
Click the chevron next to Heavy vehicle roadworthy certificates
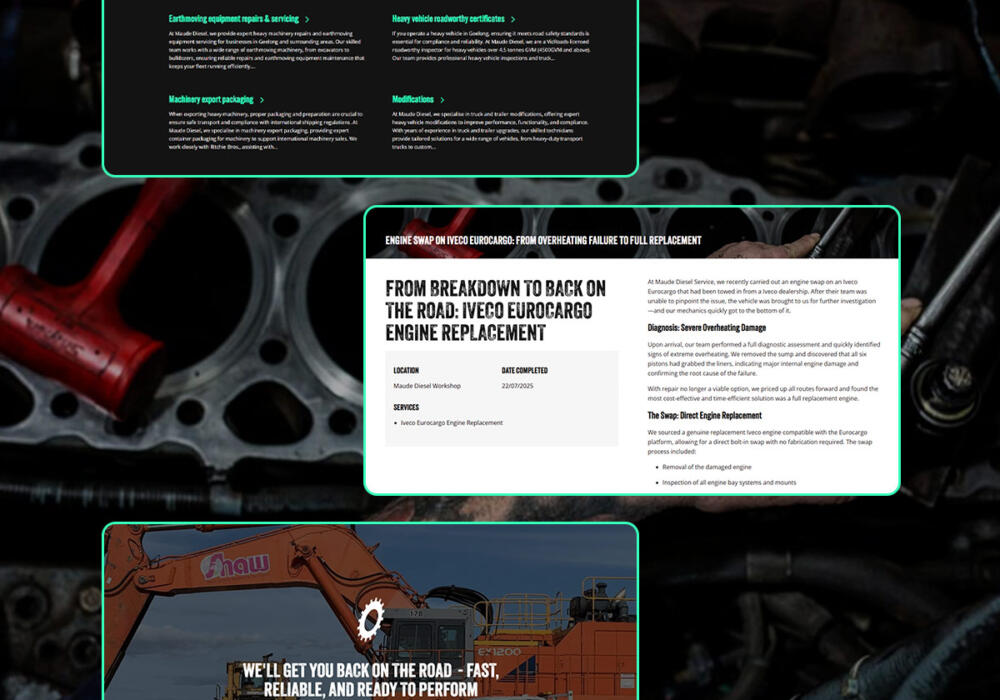513,19
